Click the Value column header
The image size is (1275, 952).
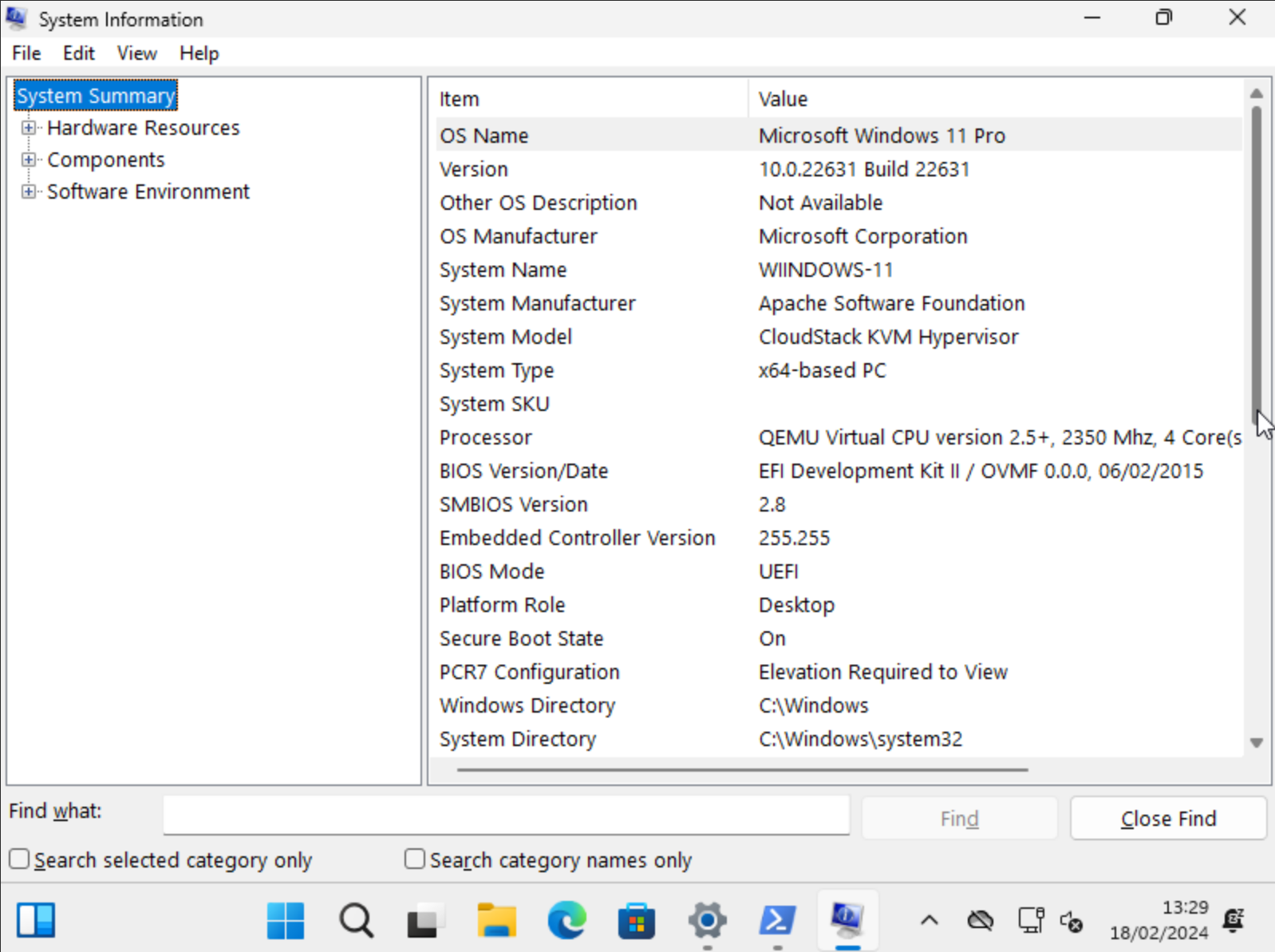point(996,99)
